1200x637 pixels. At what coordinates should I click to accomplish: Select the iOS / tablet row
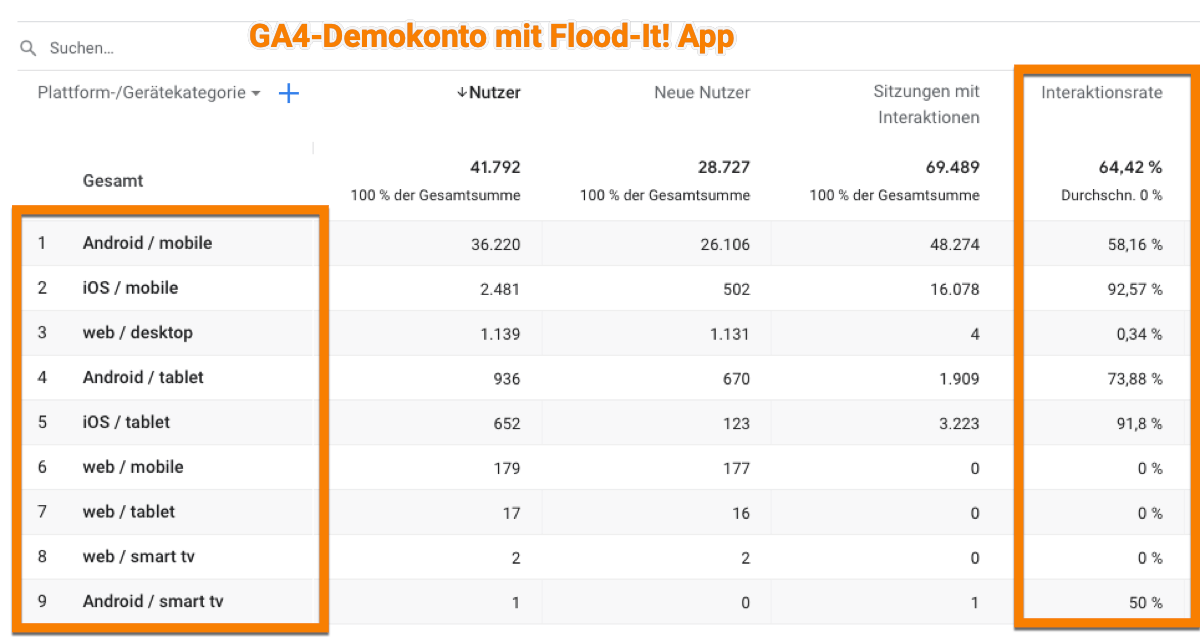[x=126, y=422]
